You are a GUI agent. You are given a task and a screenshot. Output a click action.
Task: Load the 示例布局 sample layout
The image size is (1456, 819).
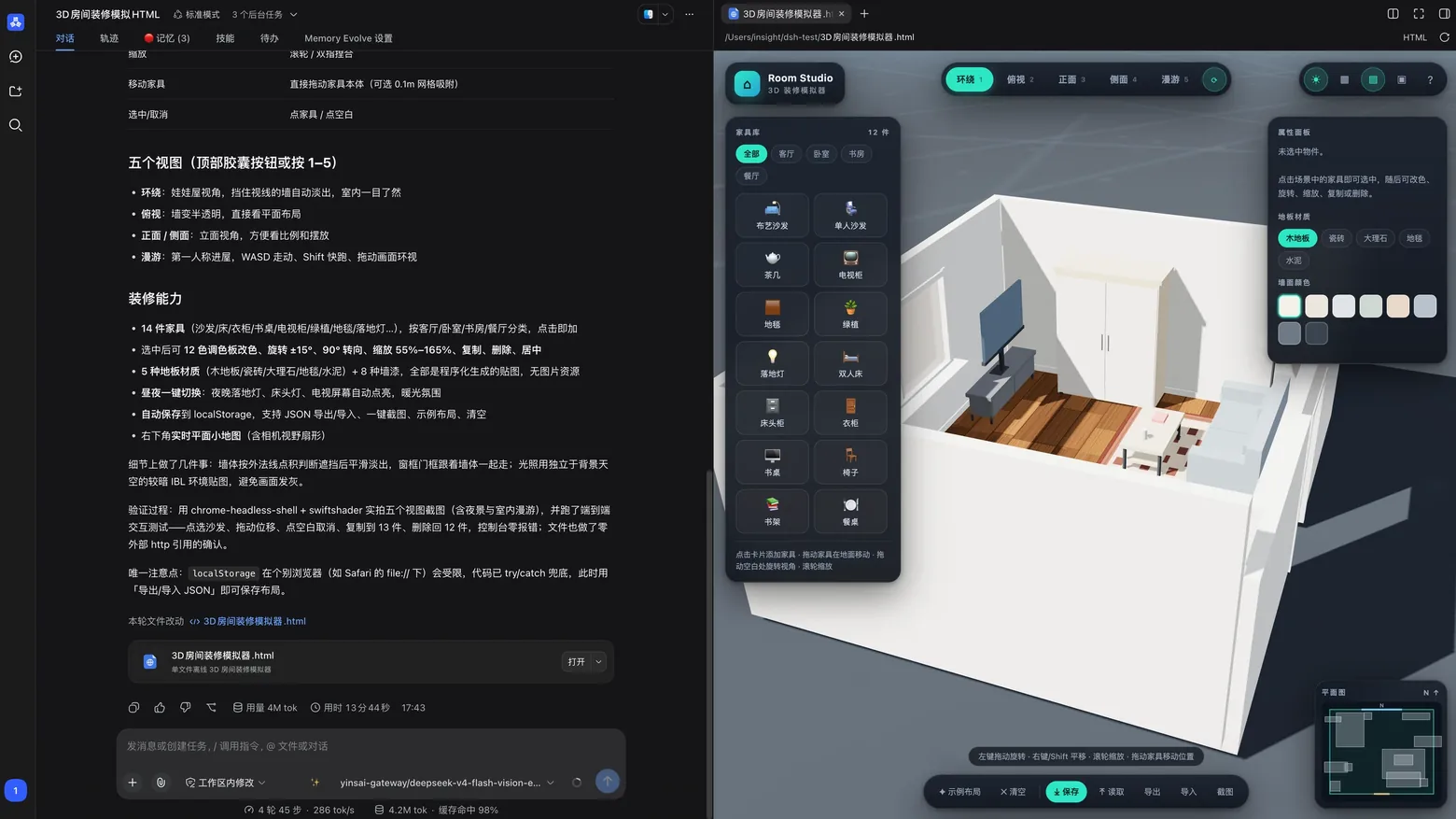pyautogui.click(x=959, y=792)
